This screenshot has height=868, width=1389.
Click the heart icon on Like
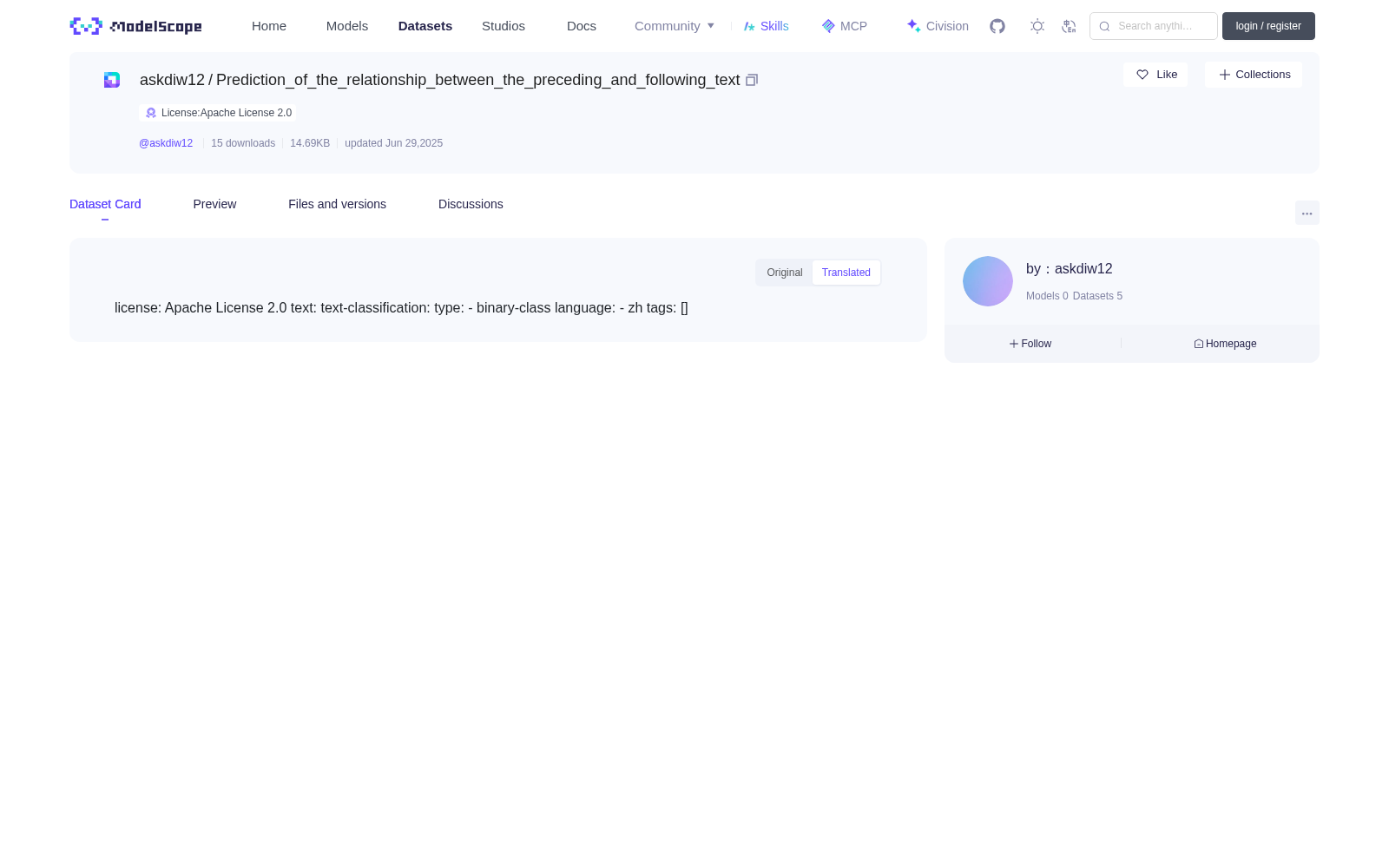point(1142,75)
